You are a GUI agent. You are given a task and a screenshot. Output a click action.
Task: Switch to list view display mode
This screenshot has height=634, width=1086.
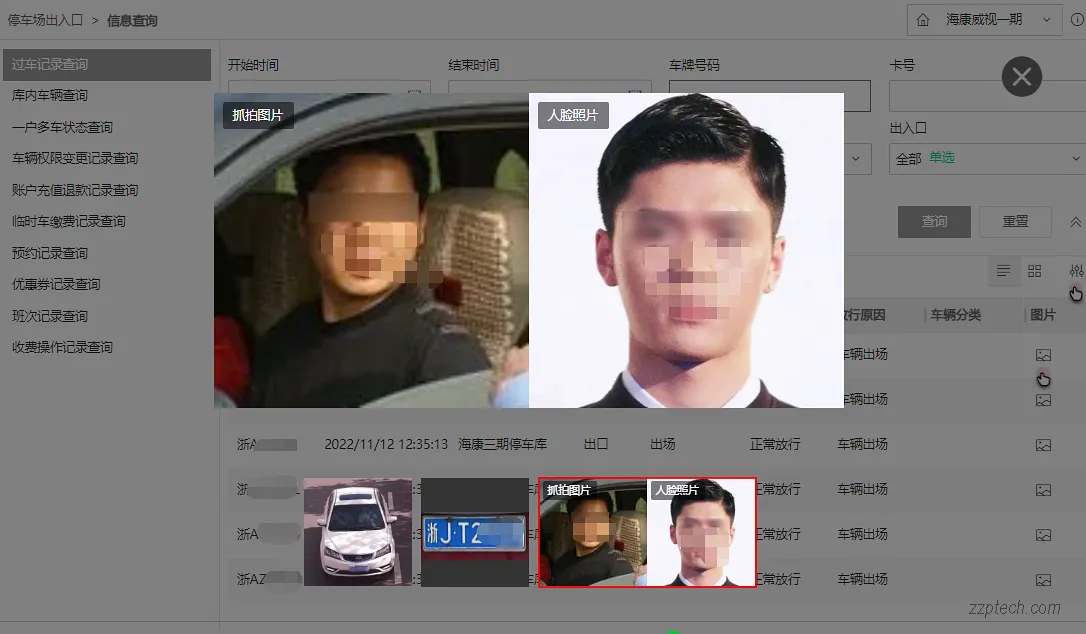(1003, 271)
